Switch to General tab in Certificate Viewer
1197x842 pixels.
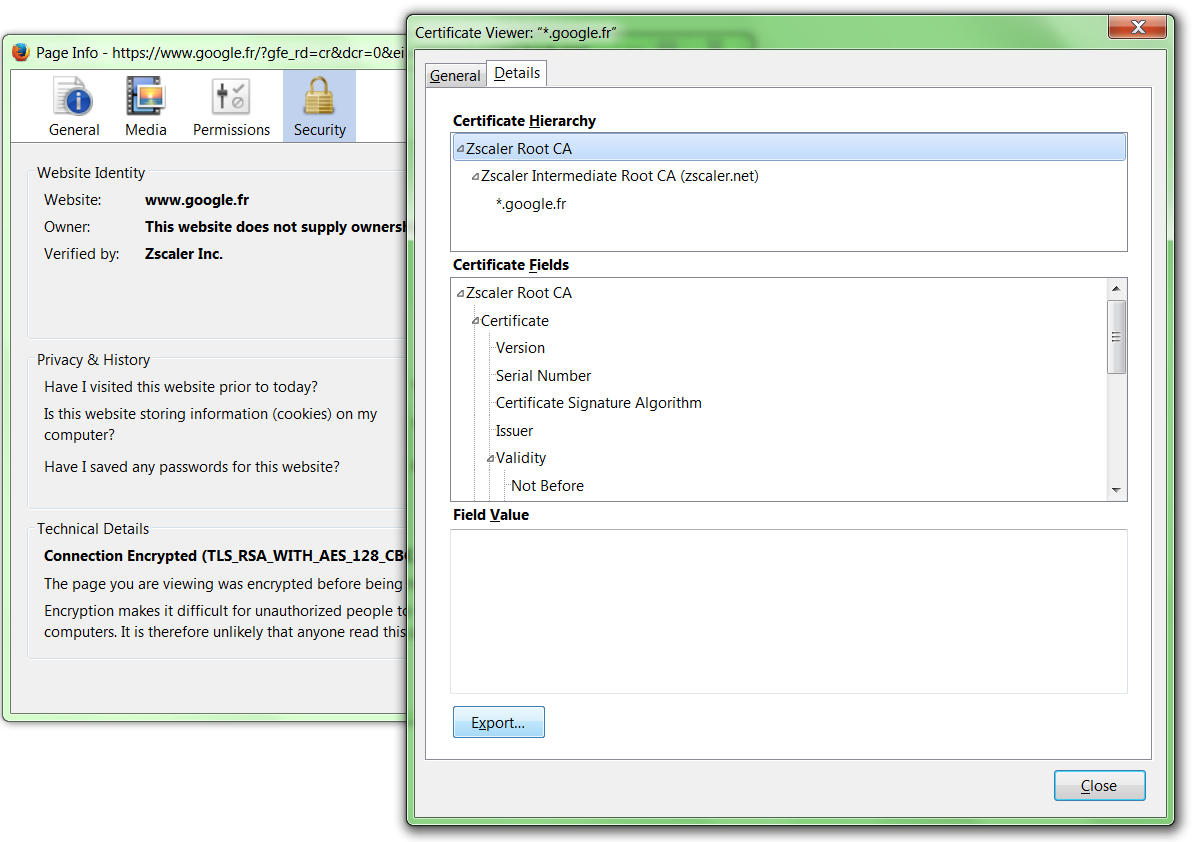455,76
